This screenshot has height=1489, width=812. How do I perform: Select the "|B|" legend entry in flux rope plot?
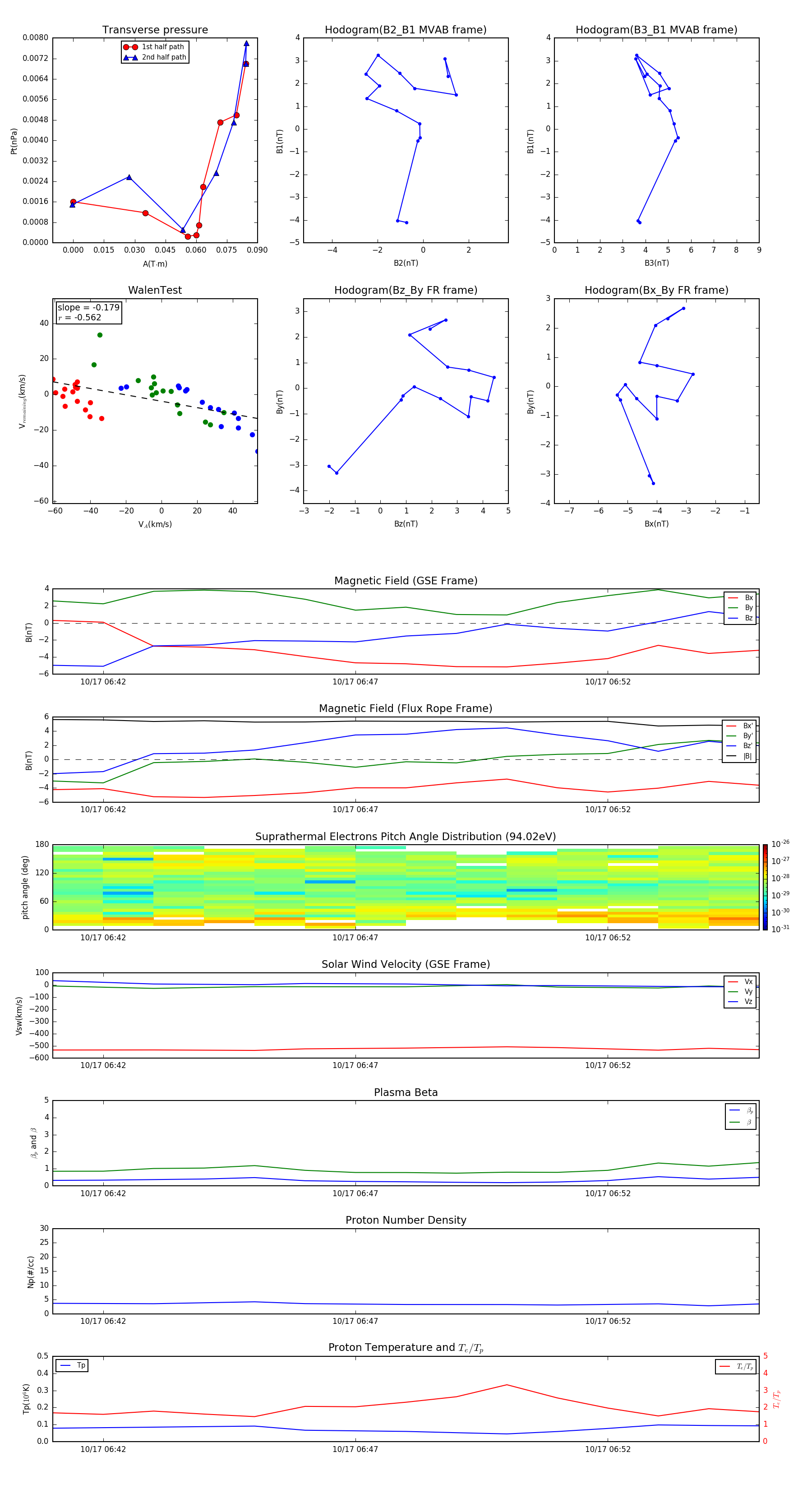(x=740, y=756)
